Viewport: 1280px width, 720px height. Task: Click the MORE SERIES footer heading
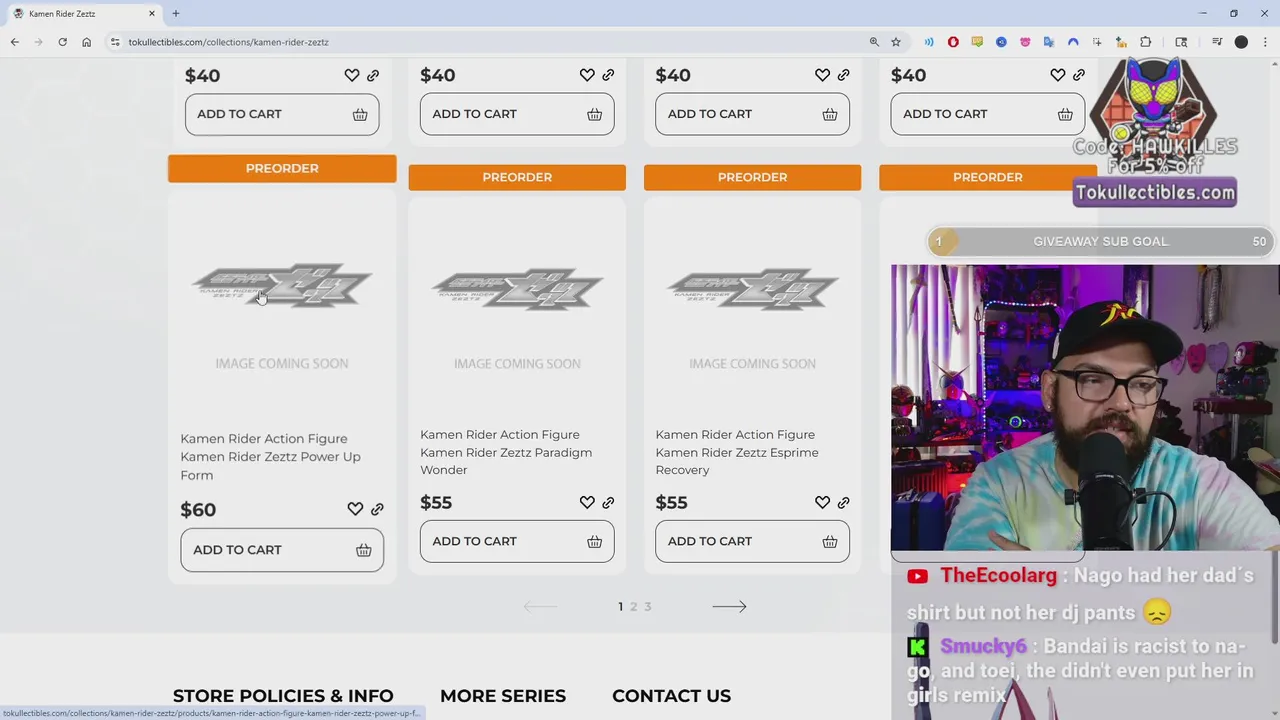(503, 696)
